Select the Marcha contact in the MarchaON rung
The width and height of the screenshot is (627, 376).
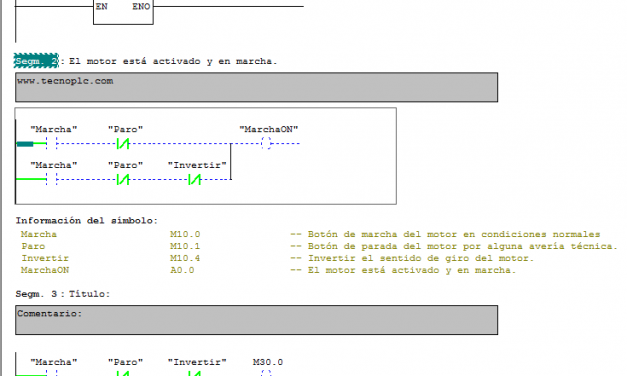[x=52, y=143]
